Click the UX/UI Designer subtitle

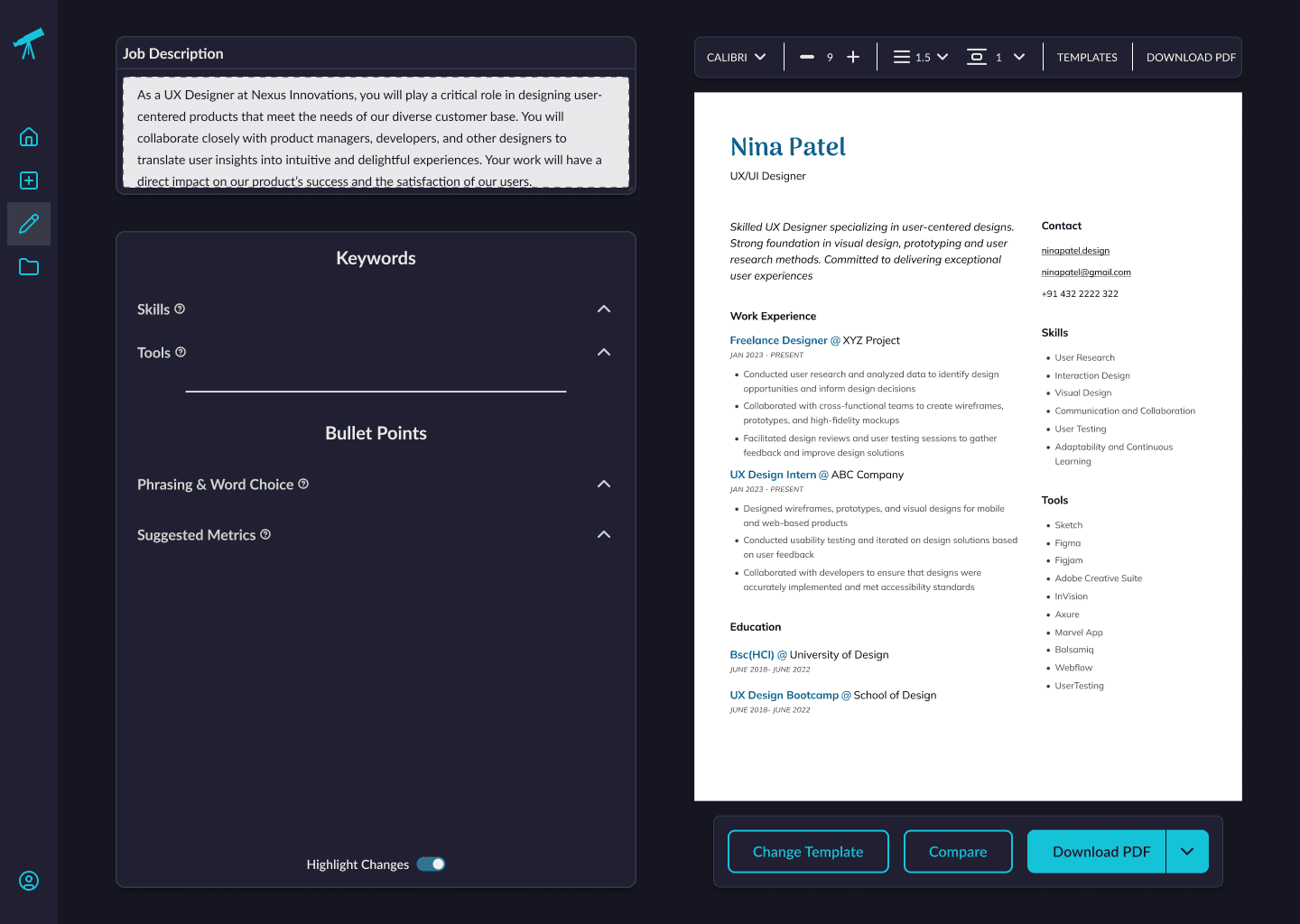click(767, 176)
